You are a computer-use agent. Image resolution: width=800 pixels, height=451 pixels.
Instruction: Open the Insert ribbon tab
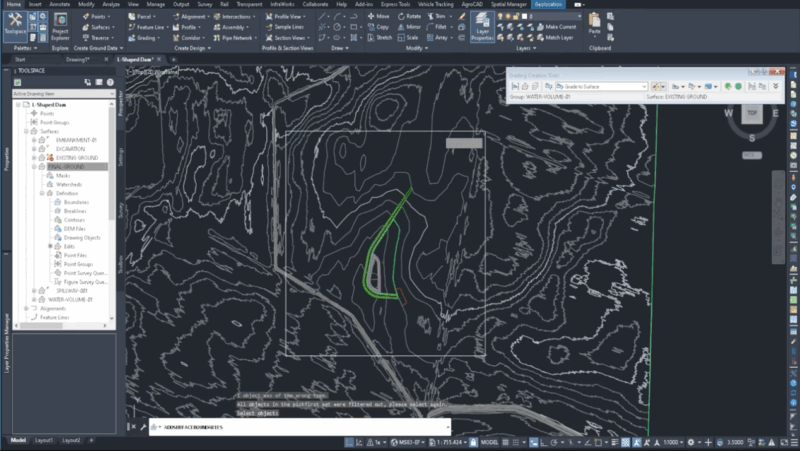pyautogui.click(x=35, y=4)
